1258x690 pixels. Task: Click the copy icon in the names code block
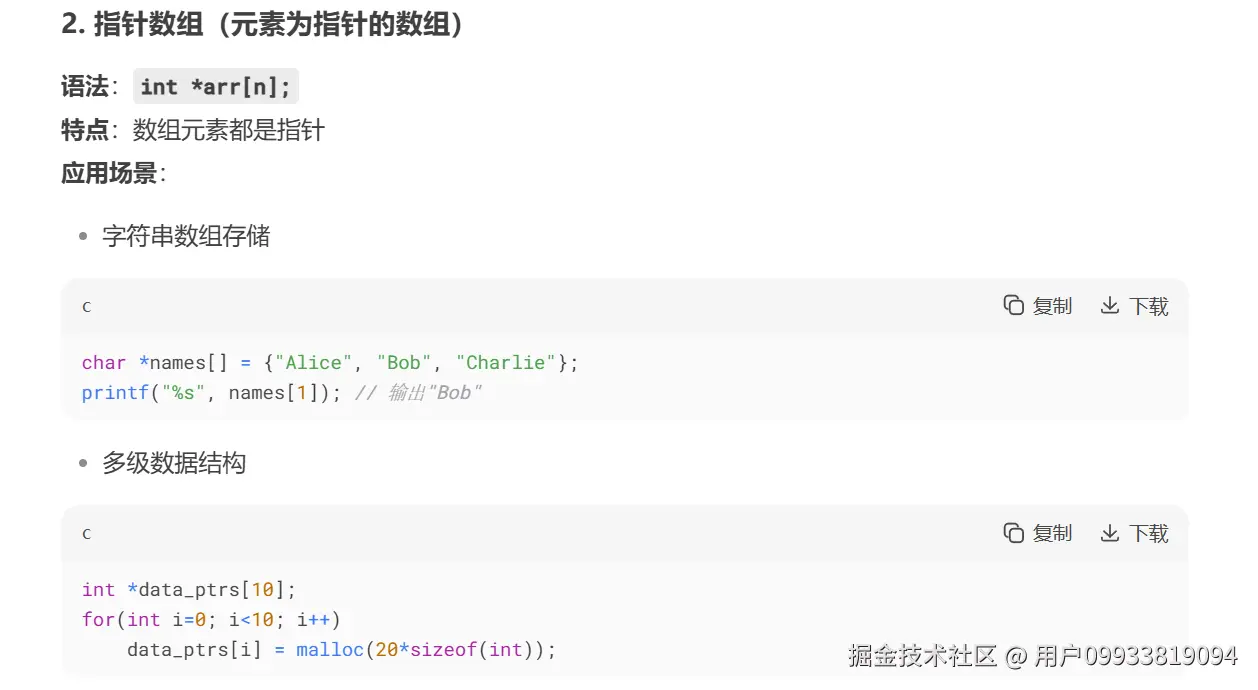pyautogui.click(x=1014, y=306)
